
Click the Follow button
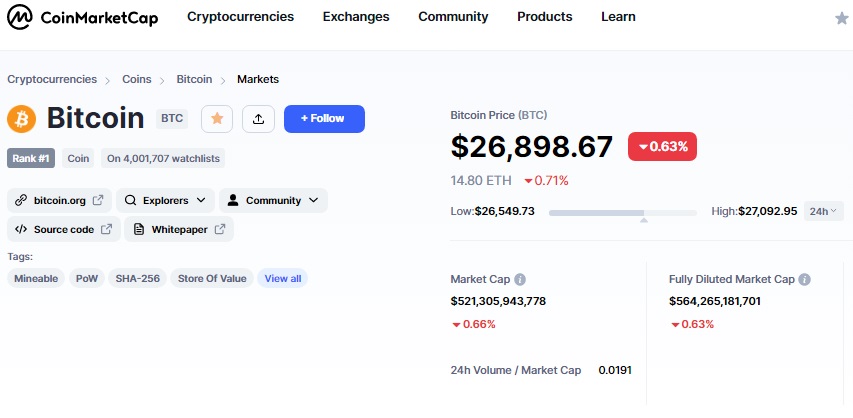[x=324, y=119]
